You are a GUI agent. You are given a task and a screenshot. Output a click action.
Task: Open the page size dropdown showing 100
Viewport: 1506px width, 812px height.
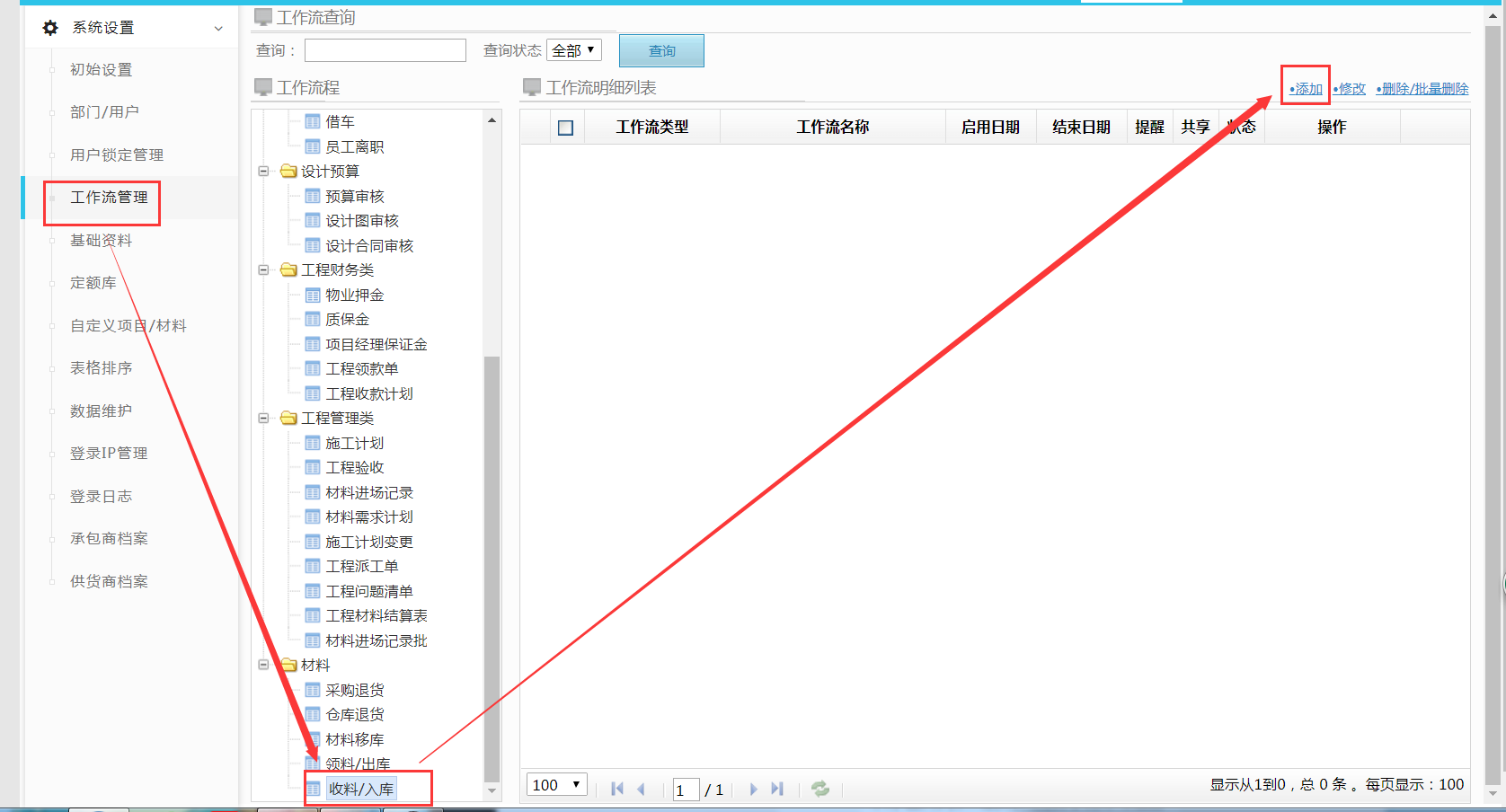[x=557, y=785]
